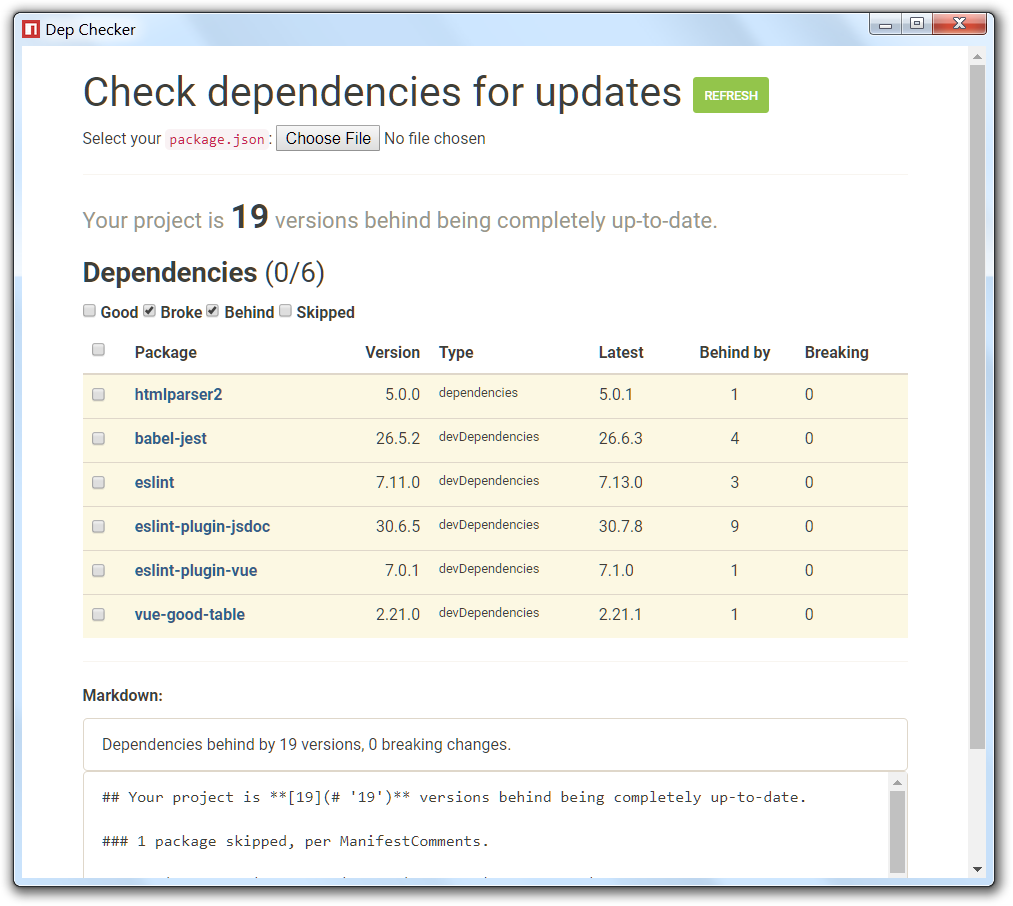Uncheck the Behind filter checkbox

[213, 311]
